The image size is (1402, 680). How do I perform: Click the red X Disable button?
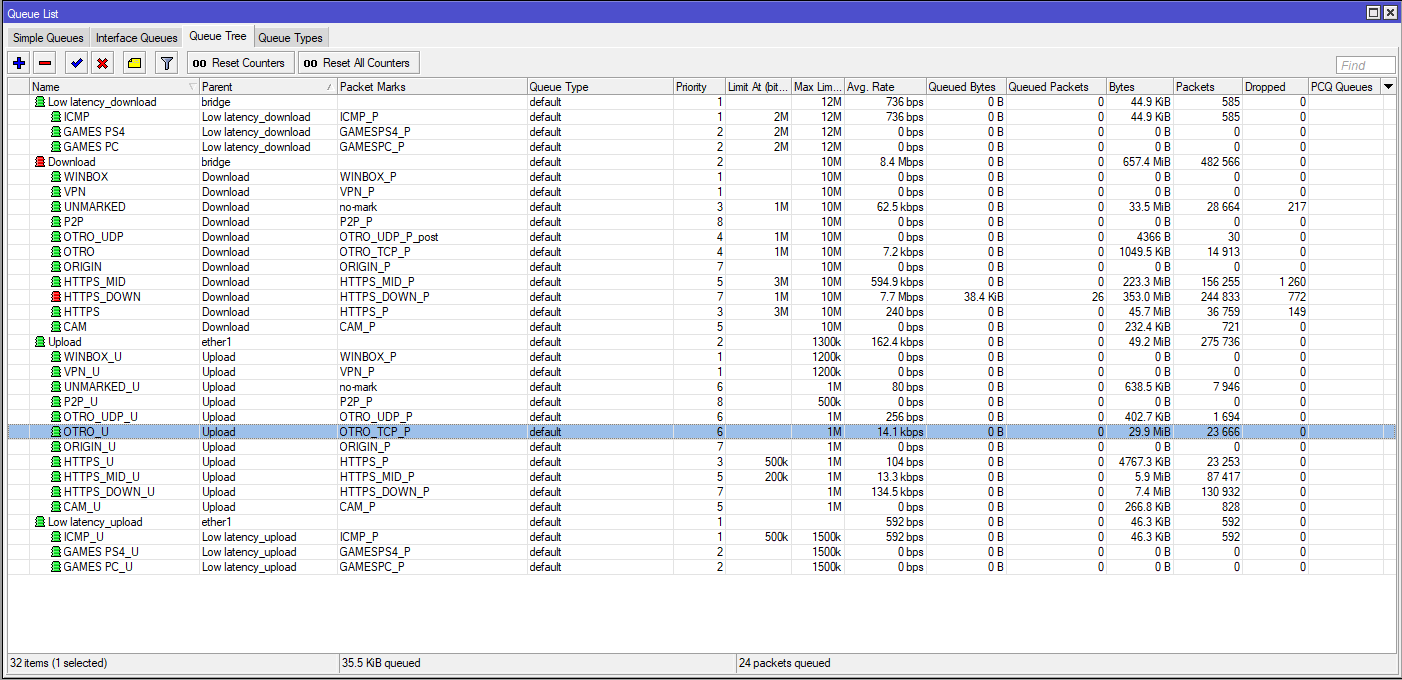point(102,63)
